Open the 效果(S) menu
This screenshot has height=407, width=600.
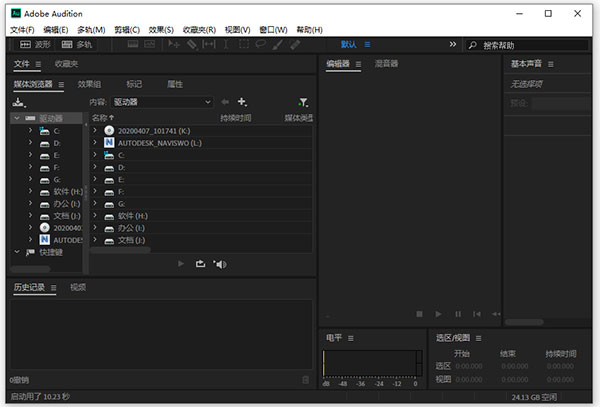coord(161,30)
